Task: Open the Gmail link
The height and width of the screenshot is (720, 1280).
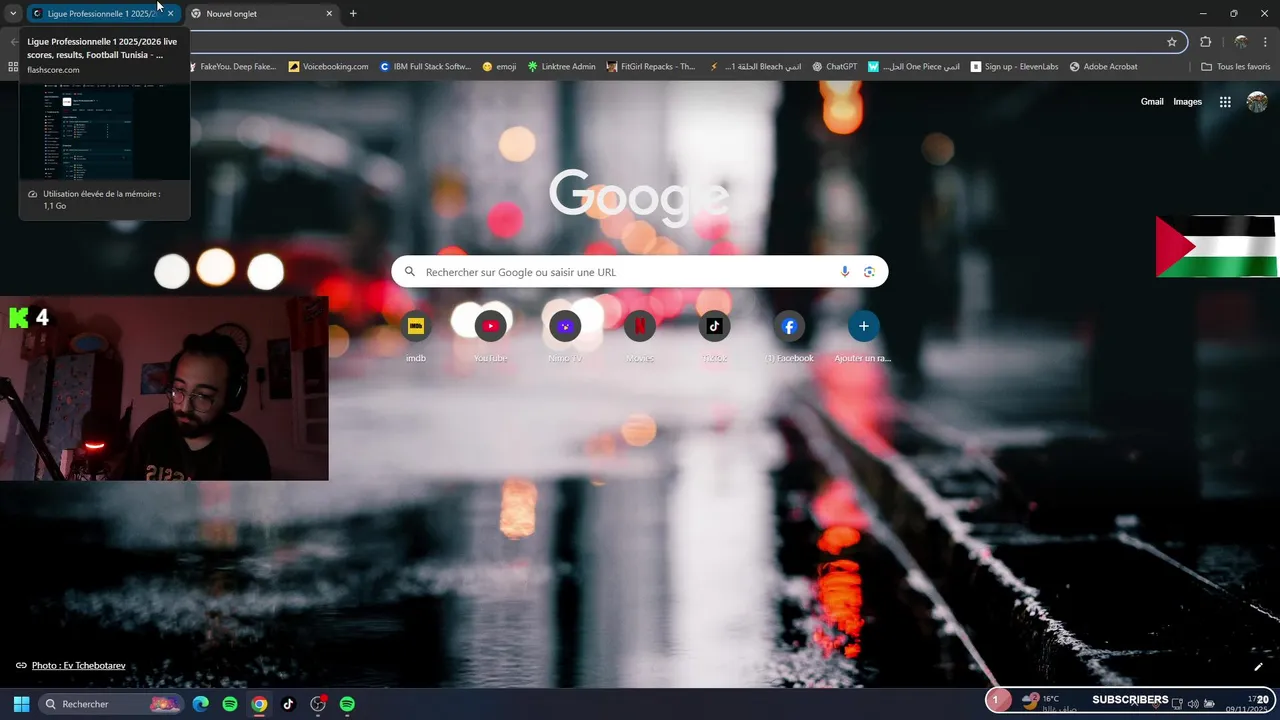Action: [x=1152, y=102]
